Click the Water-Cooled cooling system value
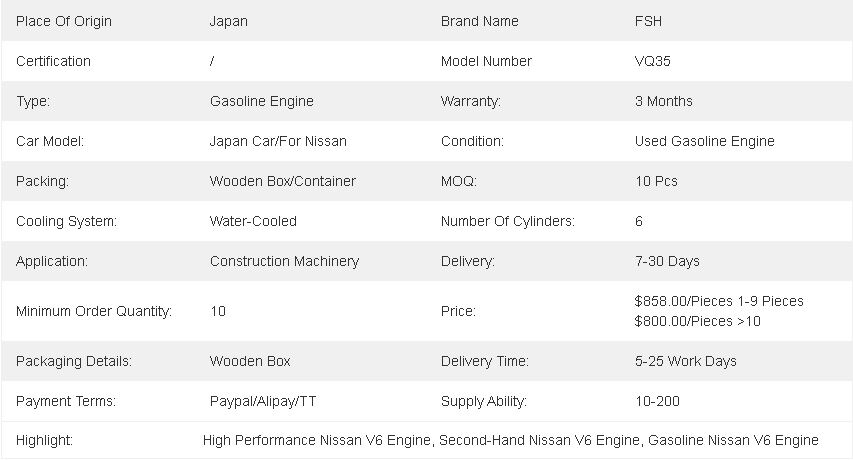This screenshot has width=853, height=460. click(253, 221)
